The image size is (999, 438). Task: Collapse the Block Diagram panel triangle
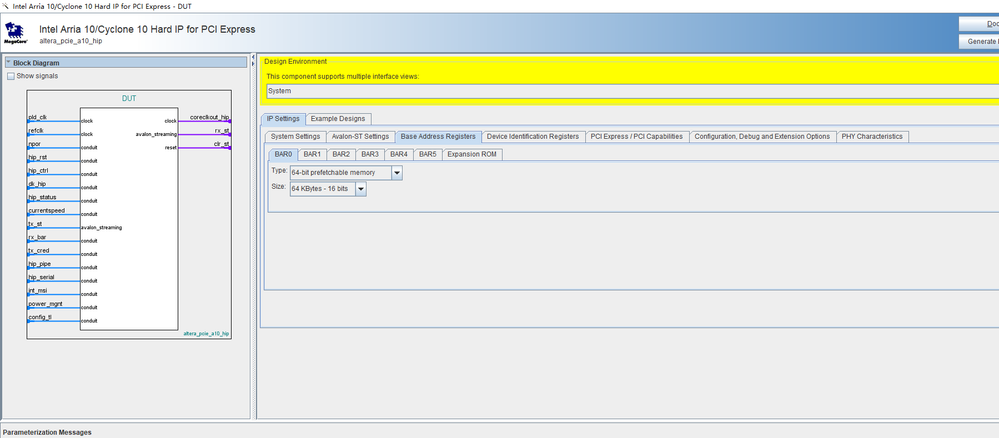8,62
